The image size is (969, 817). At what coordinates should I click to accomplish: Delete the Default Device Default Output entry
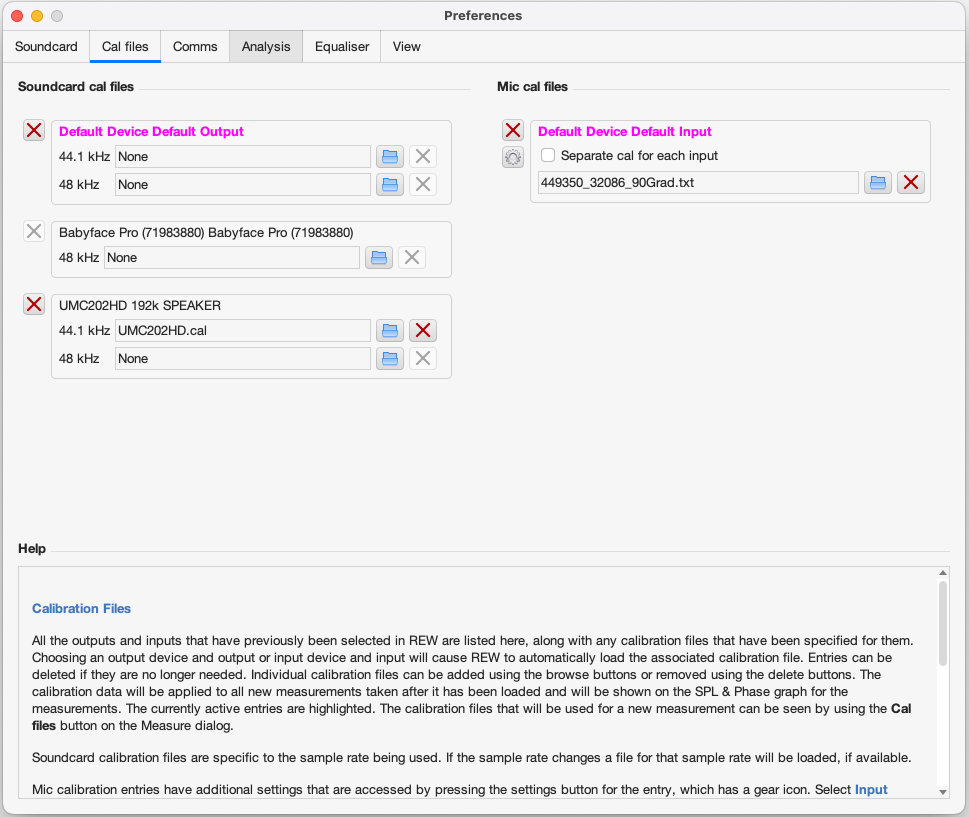34,130
